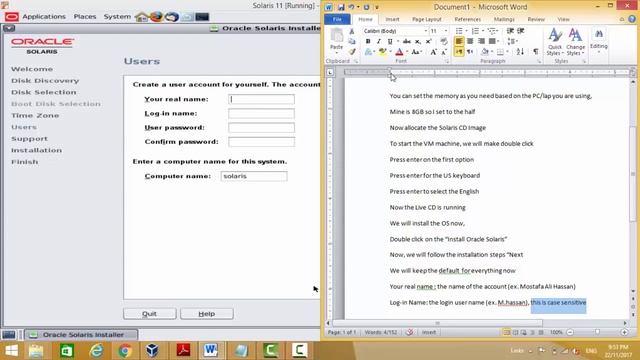Open Google Chrome from Windows taskbar

click(x=125, y=351)
